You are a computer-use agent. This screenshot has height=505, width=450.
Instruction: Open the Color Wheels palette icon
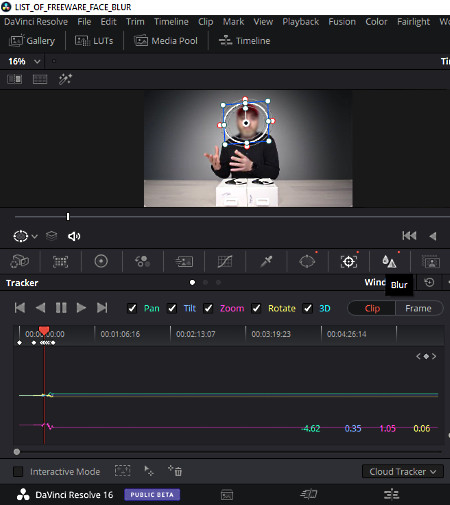(101, 261)
